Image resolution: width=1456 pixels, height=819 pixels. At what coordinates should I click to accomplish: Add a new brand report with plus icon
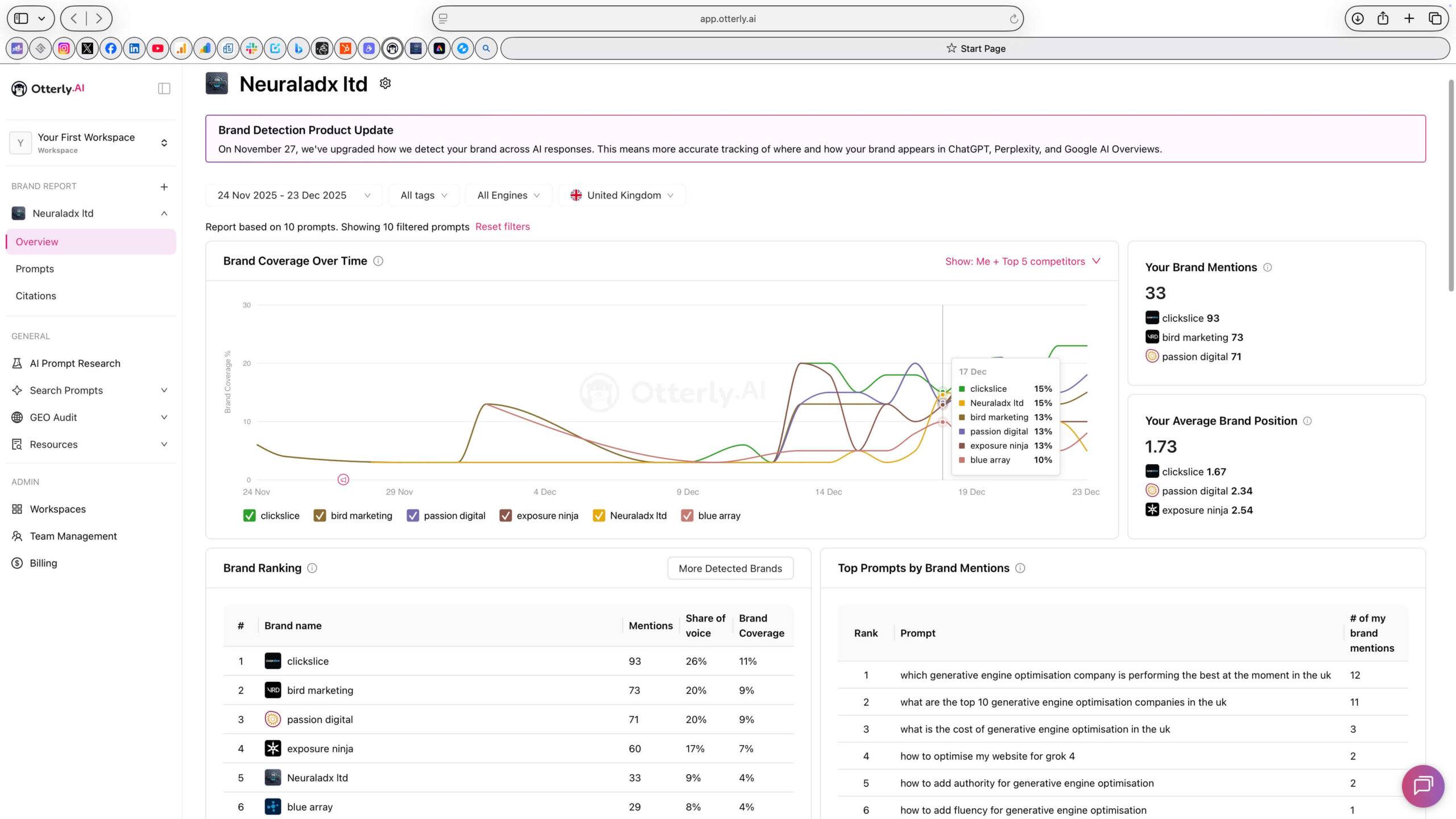click(x=164, y=187)
